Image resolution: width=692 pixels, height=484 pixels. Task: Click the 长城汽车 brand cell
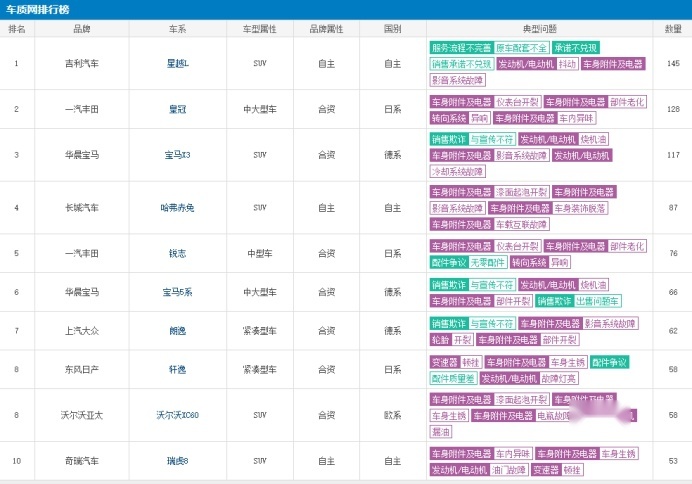pyautogui.click(x=82, y=207)
